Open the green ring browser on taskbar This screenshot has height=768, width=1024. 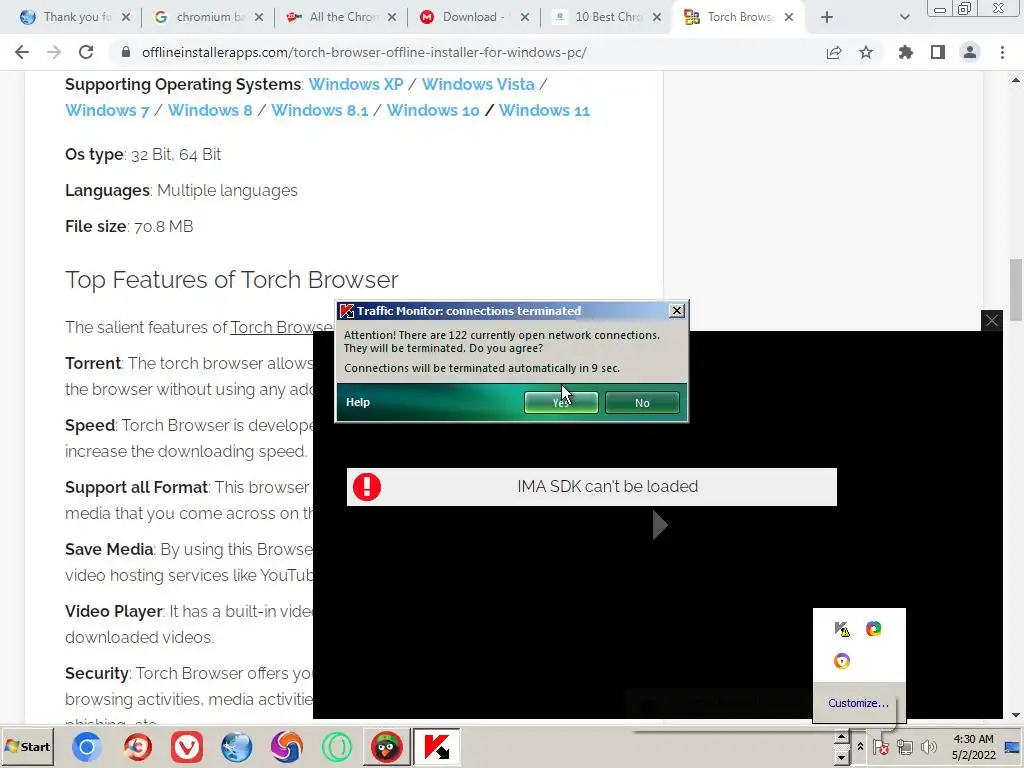336,747
